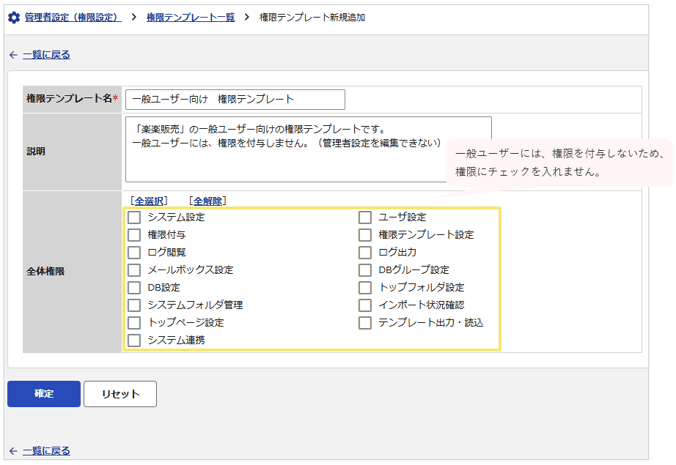
Task: Enable 権限テンプレート設定 checkbox
Action: click(365, 235)
